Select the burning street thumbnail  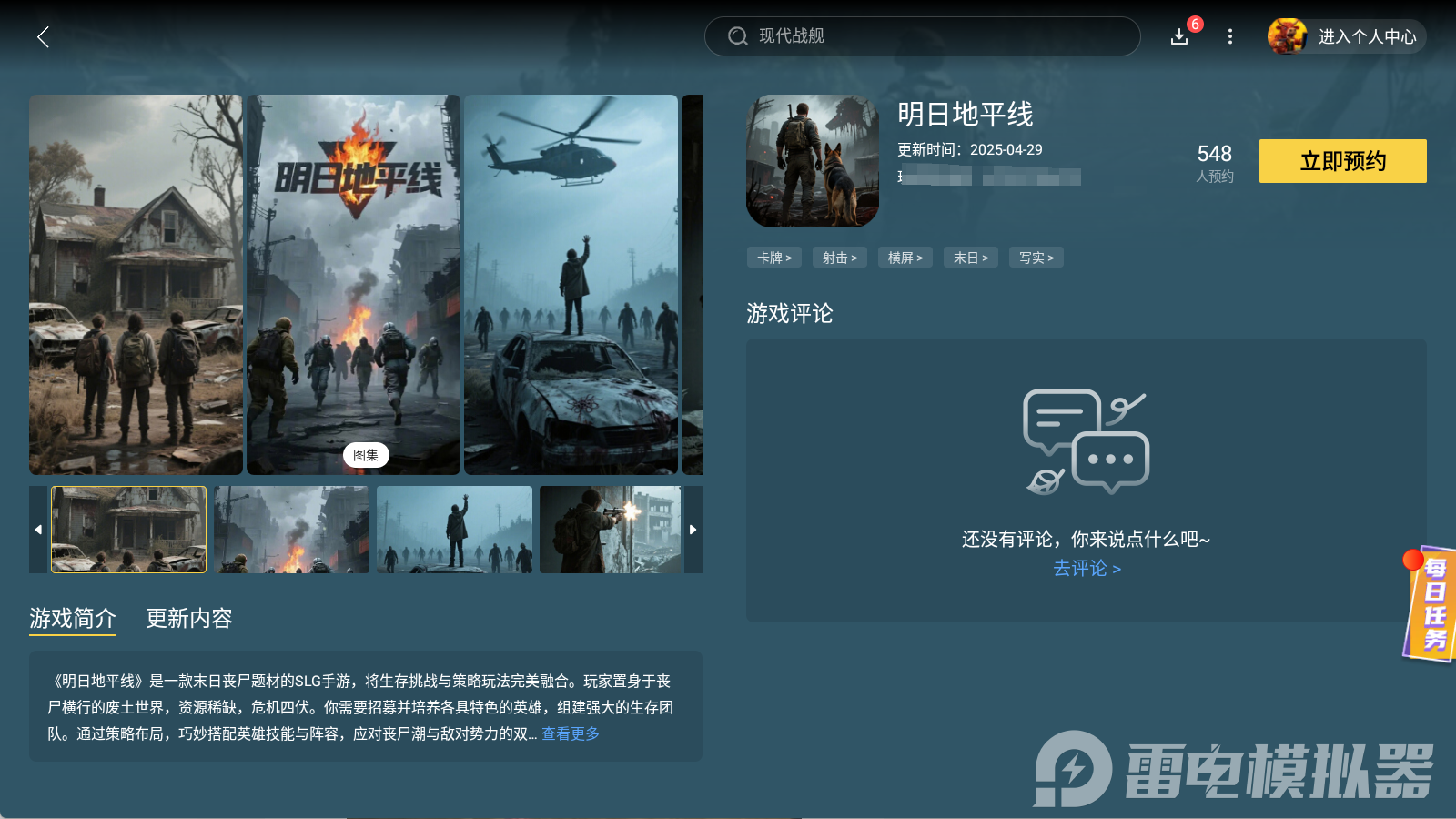coord(291,530)
